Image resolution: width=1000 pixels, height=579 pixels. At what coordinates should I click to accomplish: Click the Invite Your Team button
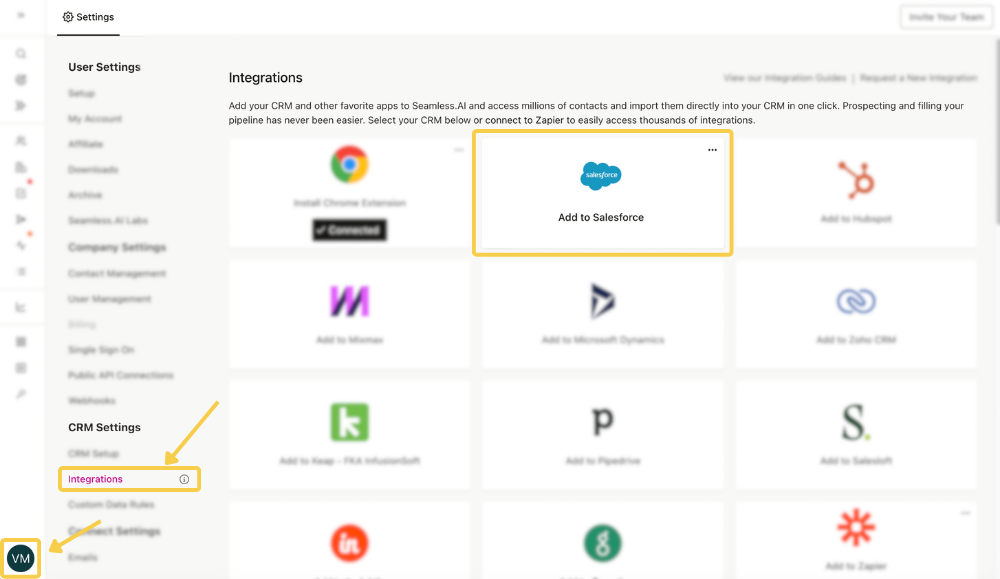coord(944,16)
